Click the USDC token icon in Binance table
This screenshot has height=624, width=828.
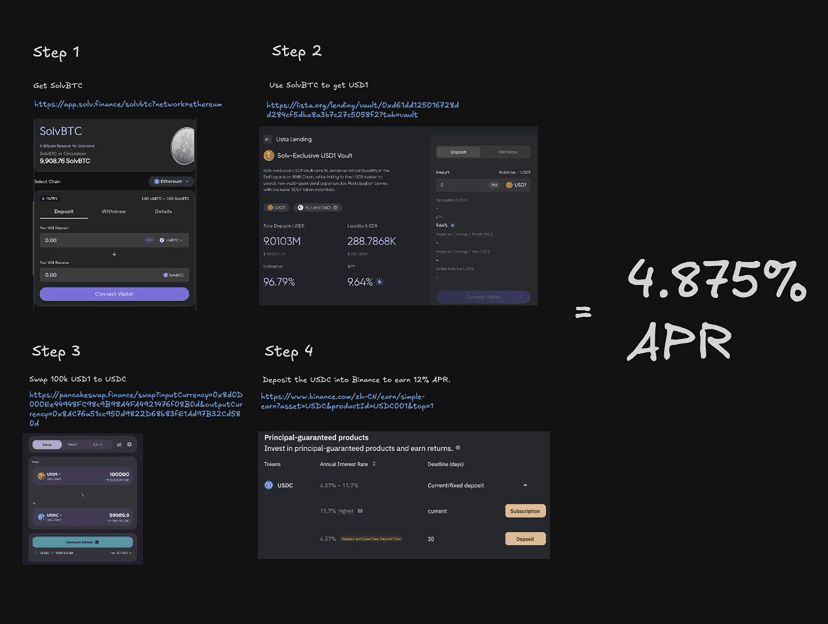coord(268,485)
